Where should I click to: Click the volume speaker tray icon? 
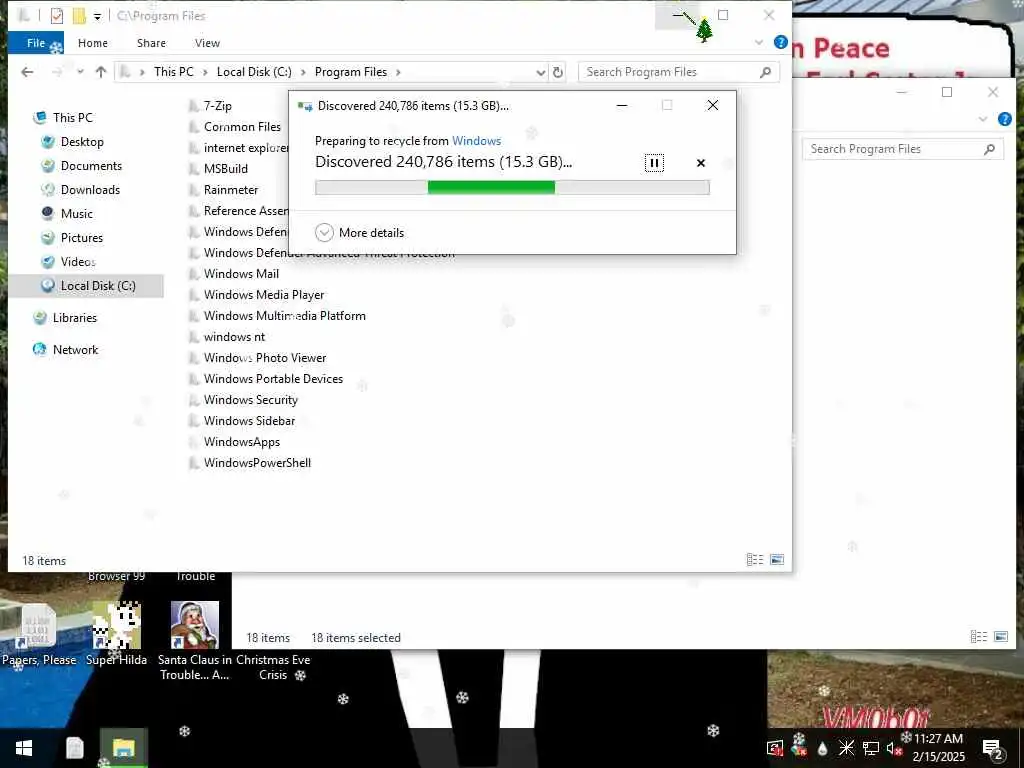pos(894,748)
